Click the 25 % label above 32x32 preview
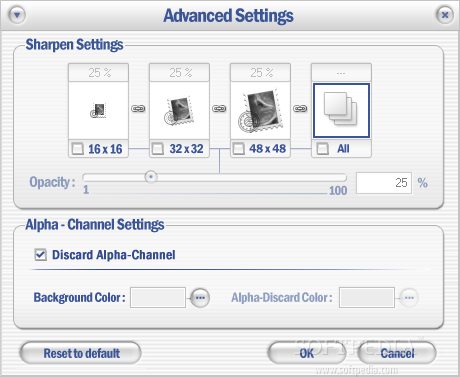The height and width of the screenshot is (377, 460). (181, 72)
